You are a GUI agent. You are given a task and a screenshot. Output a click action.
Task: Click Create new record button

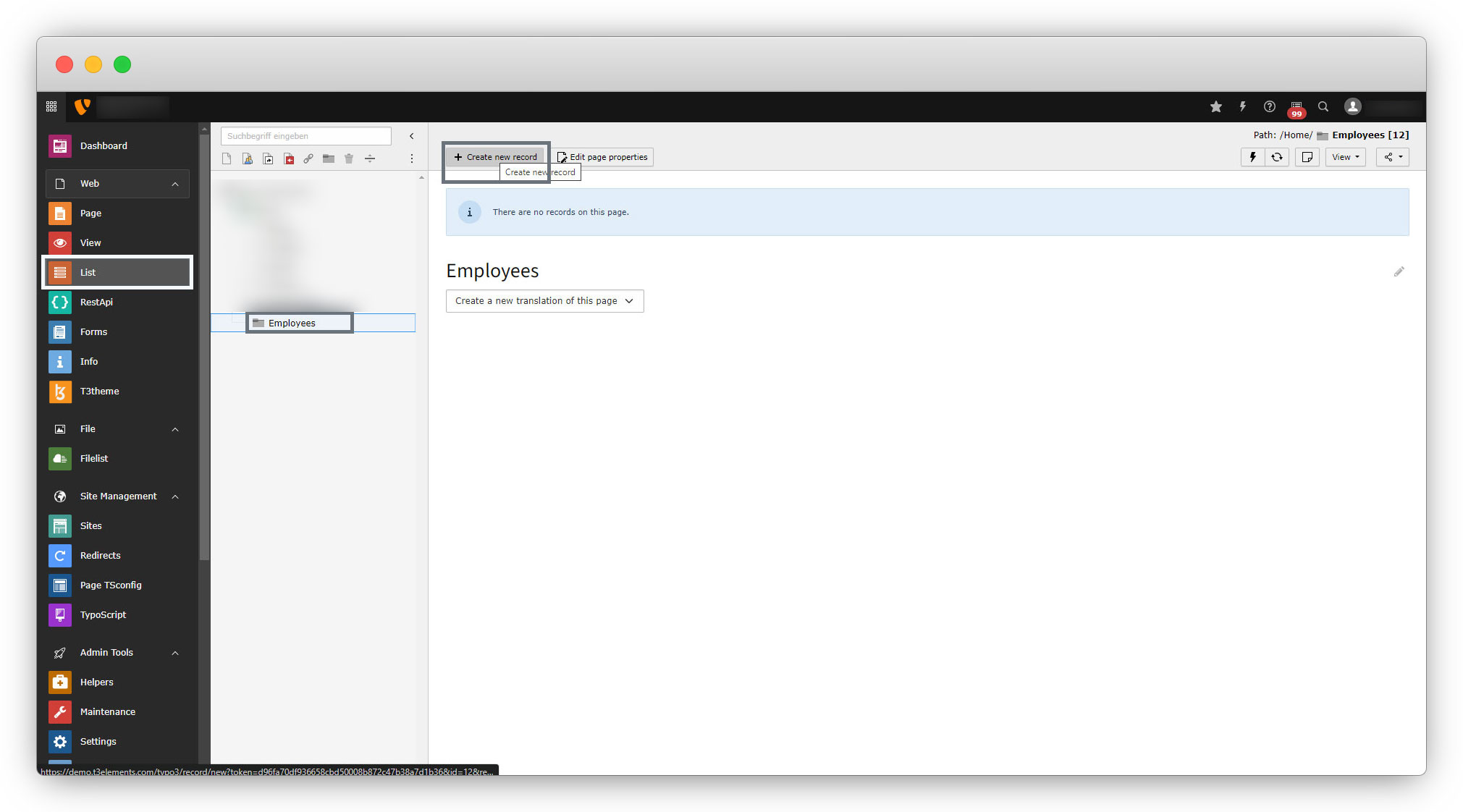495,157
